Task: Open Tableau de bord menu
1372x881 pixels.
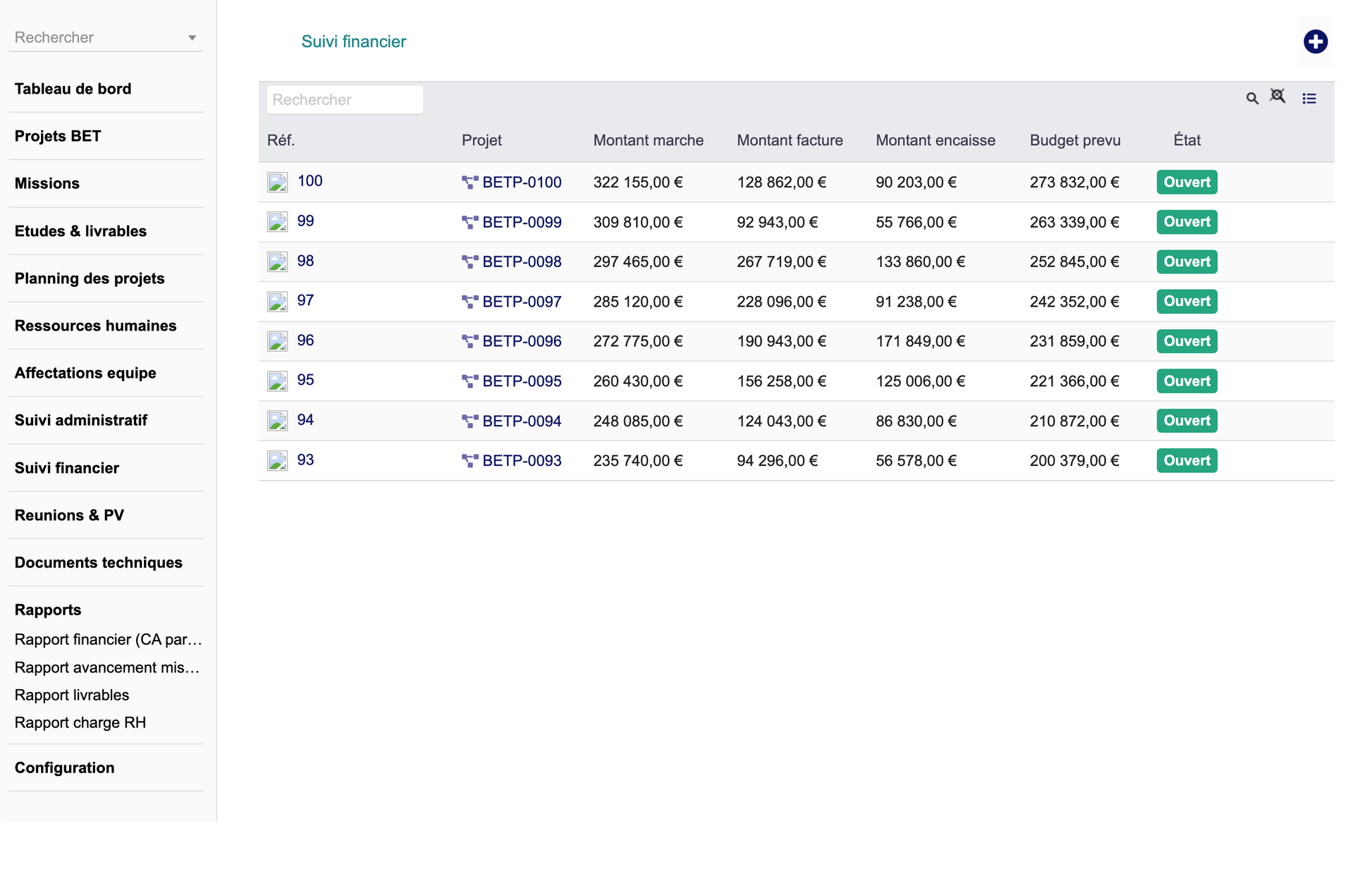Action: [73, 89]
